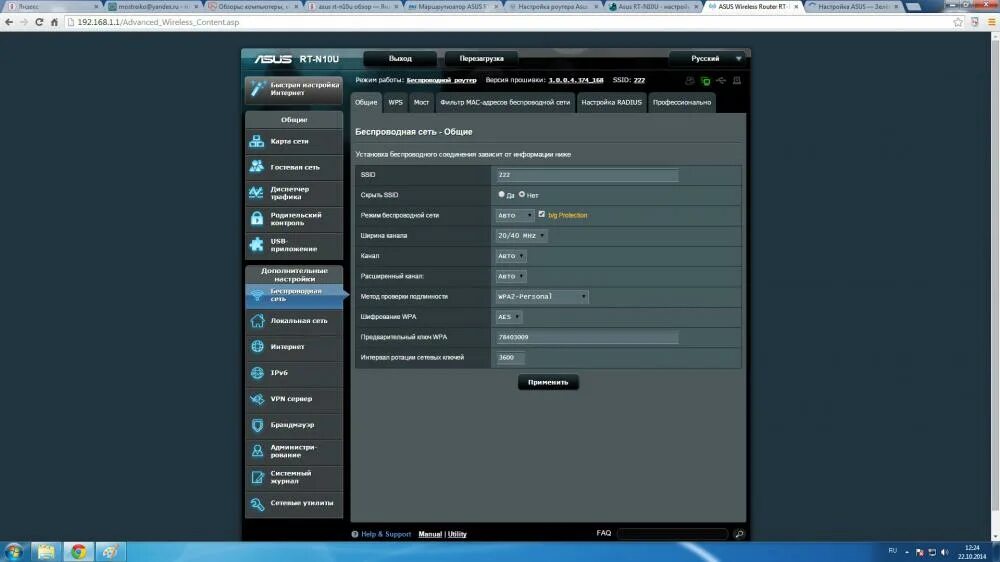This screenshot has width=1000, height=562.
Task: Open Брандмауэр shield icon
Action: click(257, 425)
